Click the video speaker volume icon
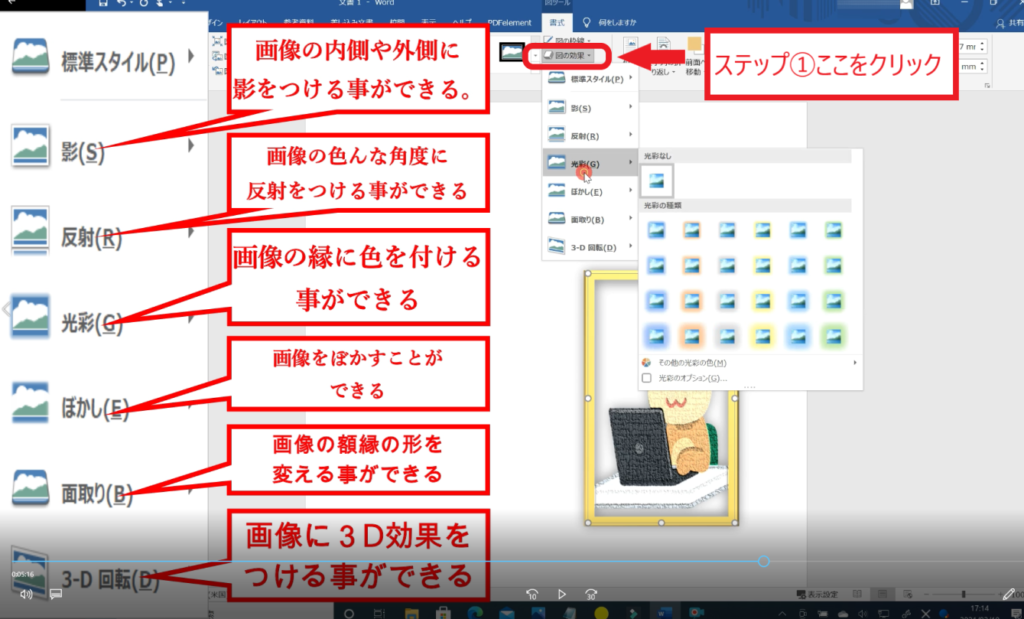The height and width of the screenshot is (619, 1024). pos(26,594)
